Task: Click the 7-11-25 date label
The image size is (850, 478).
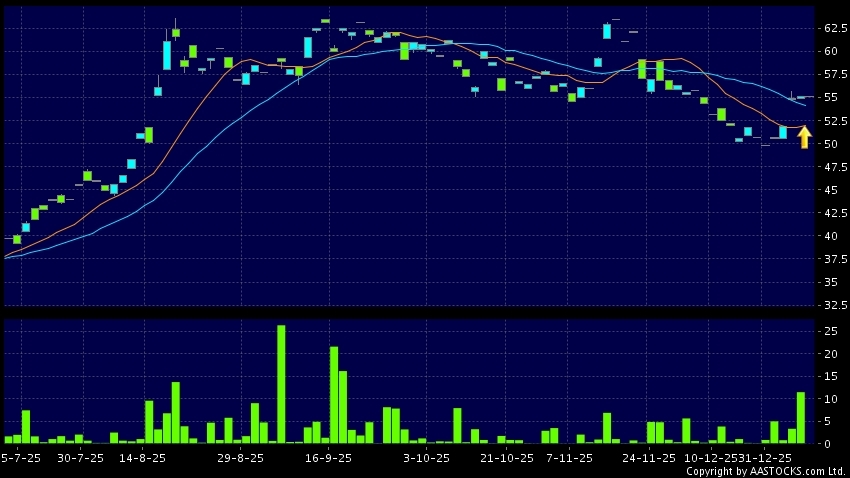Action: point(570,458)
